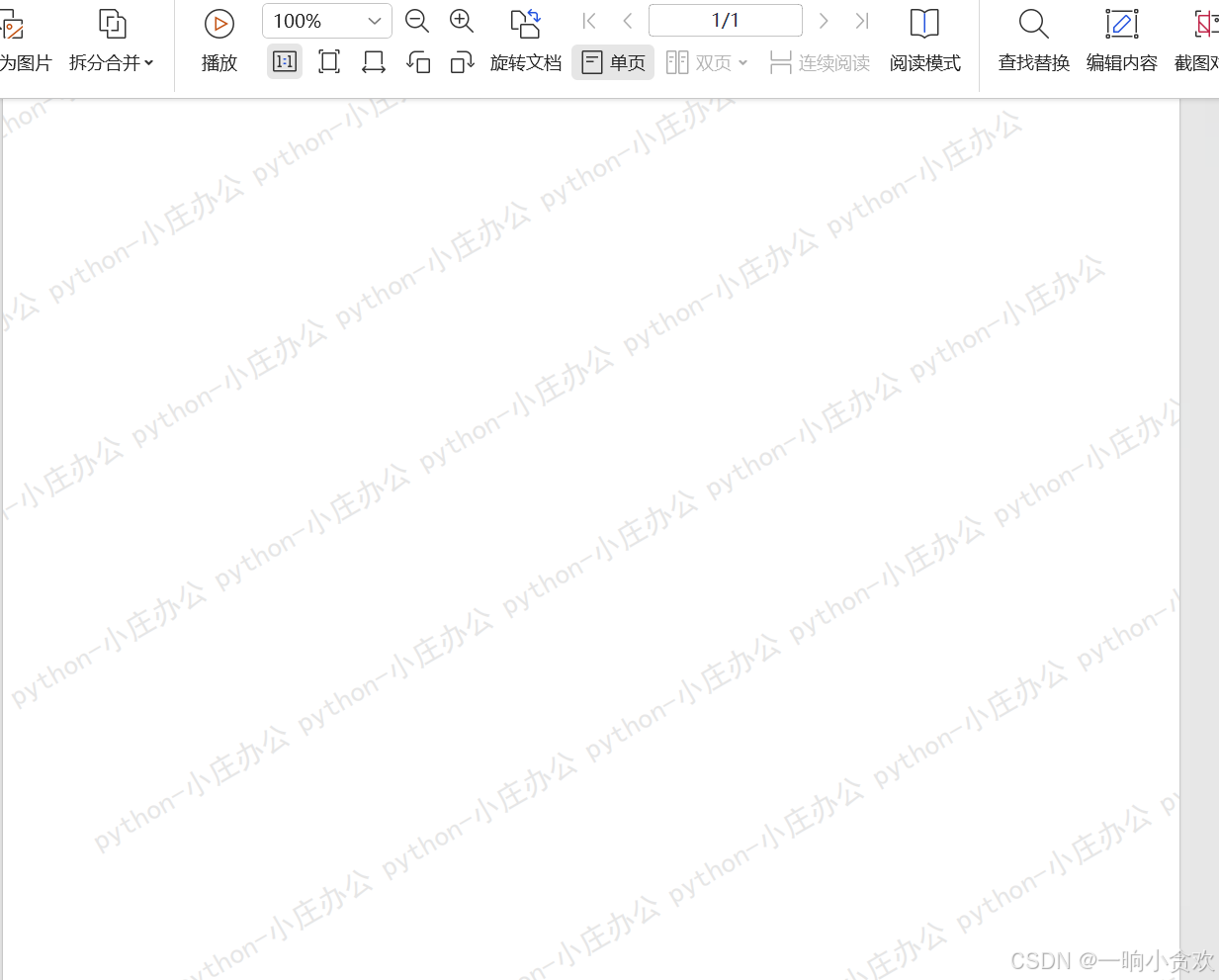The height and width of the screenshot is (980, 1219).
Task: Go to the previous page
Action: (628, 21)
